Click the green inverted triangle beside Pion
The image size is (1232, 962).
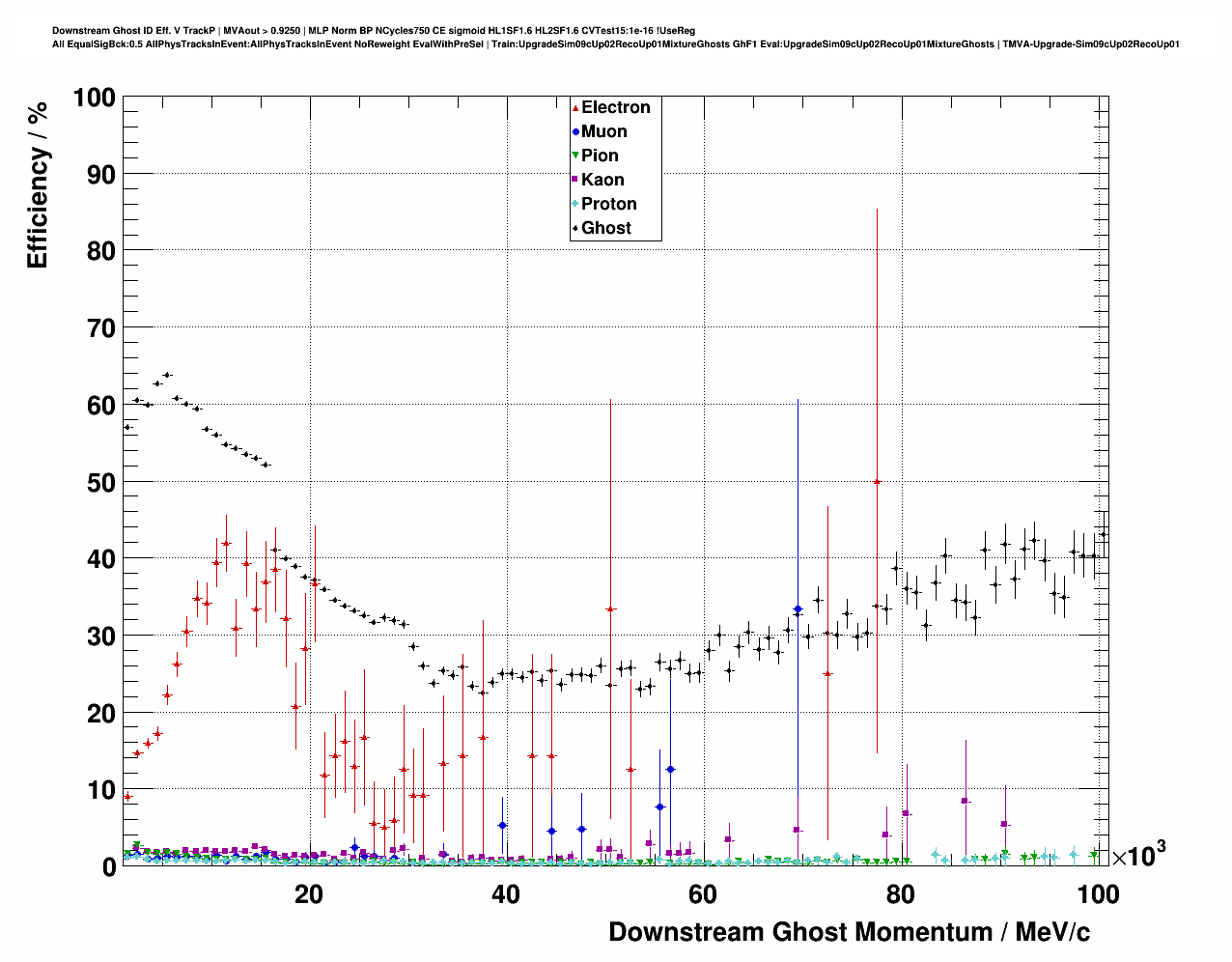576,156
